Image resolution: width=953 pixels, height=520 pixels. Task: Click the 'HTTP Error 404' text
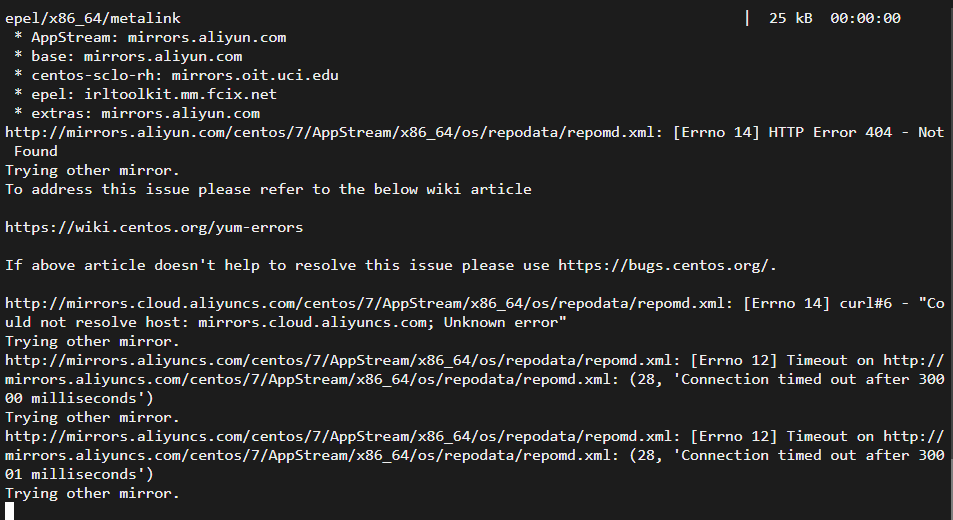coord(830,132)
